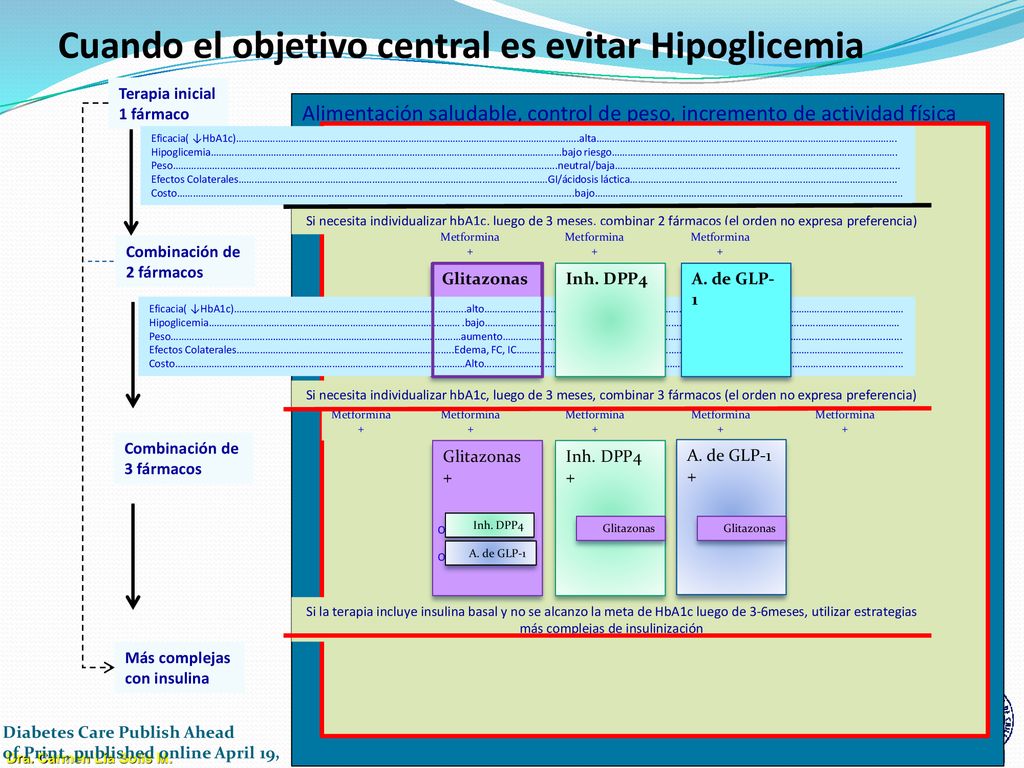This screenshot has width=1024, height=768.
Task: Click the 'Hipoglicemia' row with value 'bajo riesgo'
Action: pos(524,152)
